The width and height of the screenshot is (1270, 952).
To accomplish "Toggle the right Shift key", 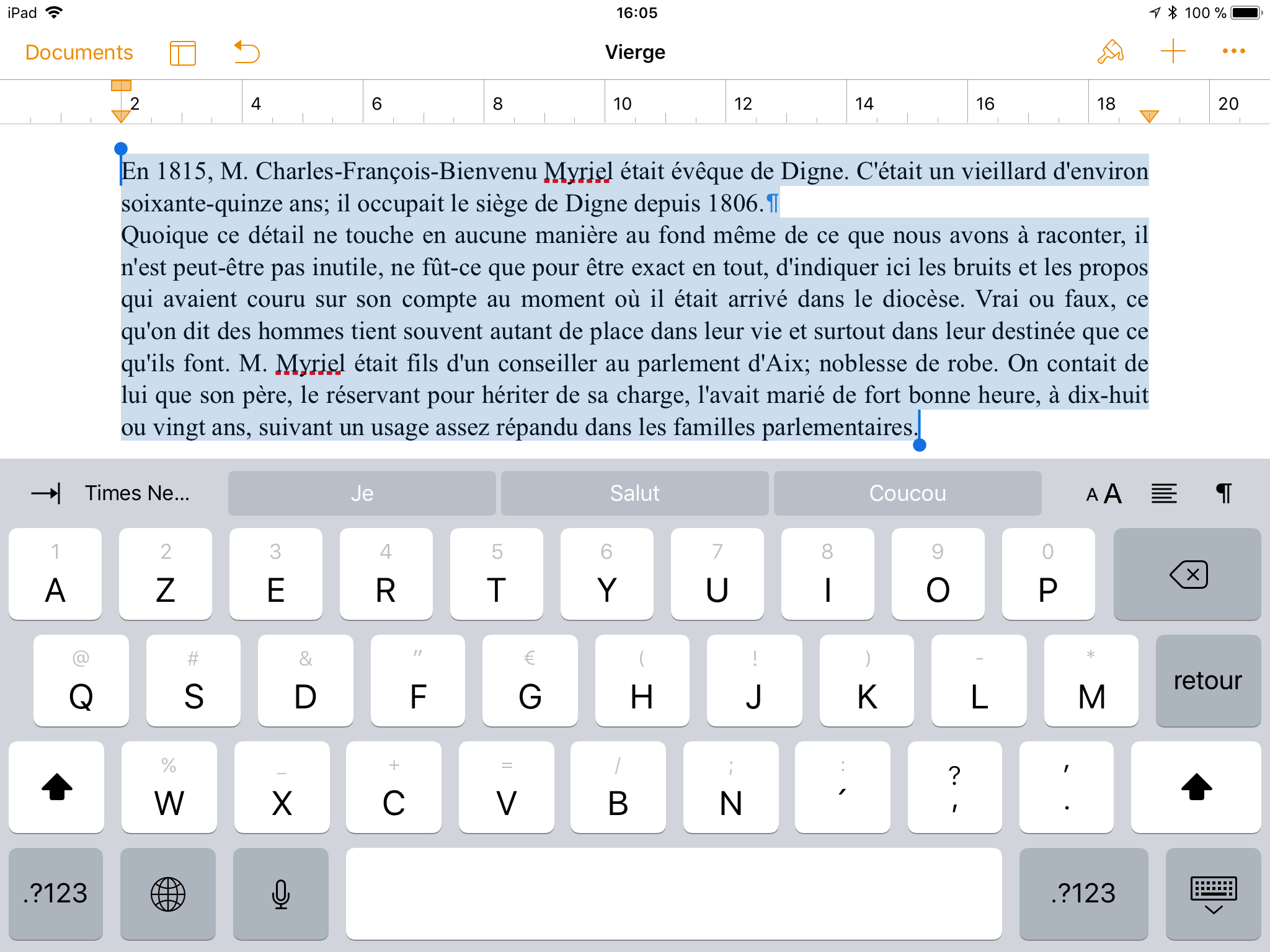I will click(x=1196, y=787).
